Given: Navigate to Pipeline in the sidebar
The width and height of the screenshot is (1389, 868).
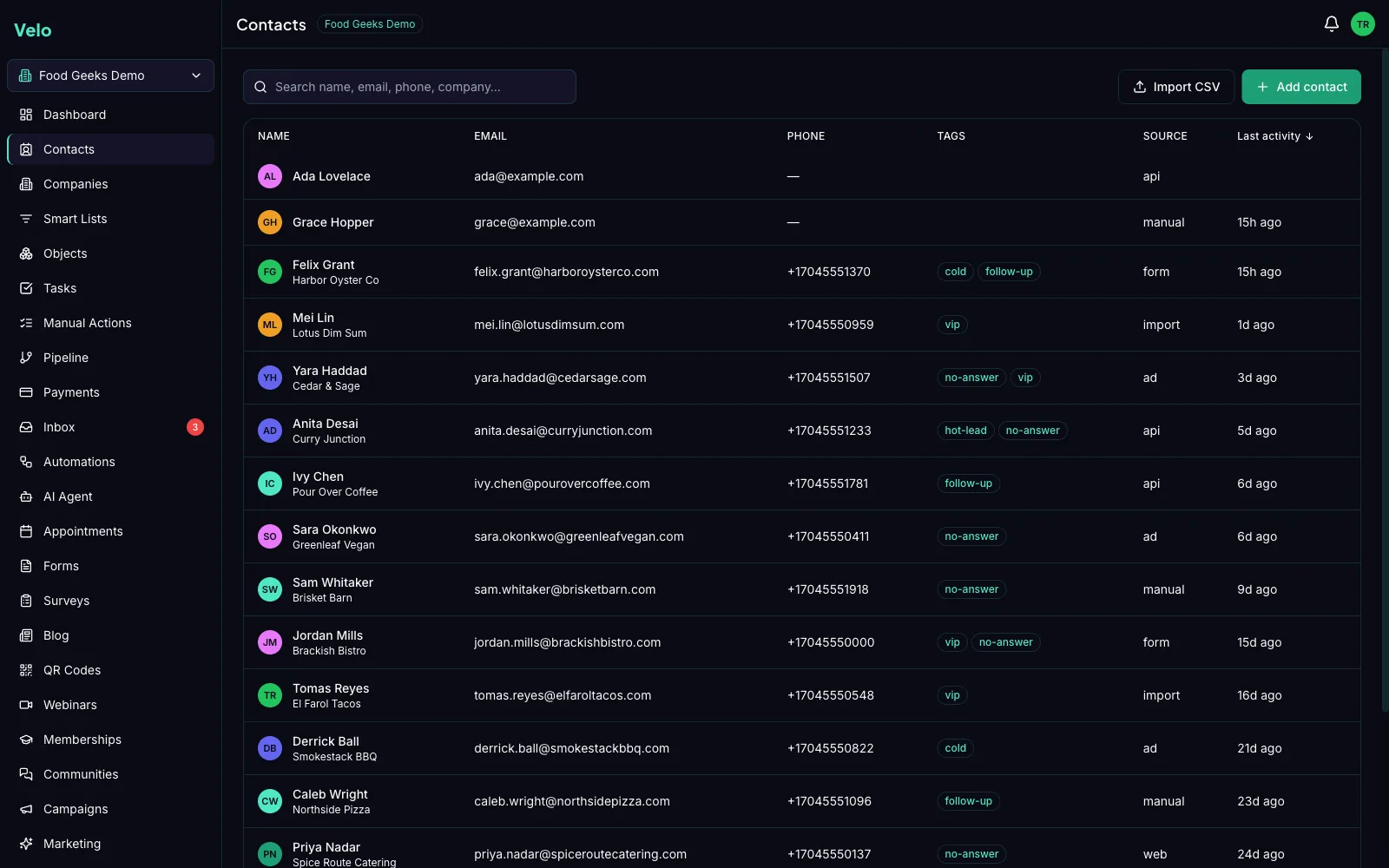Looking at the screenshot, I should pyautogui.click(x=110, y=358).
